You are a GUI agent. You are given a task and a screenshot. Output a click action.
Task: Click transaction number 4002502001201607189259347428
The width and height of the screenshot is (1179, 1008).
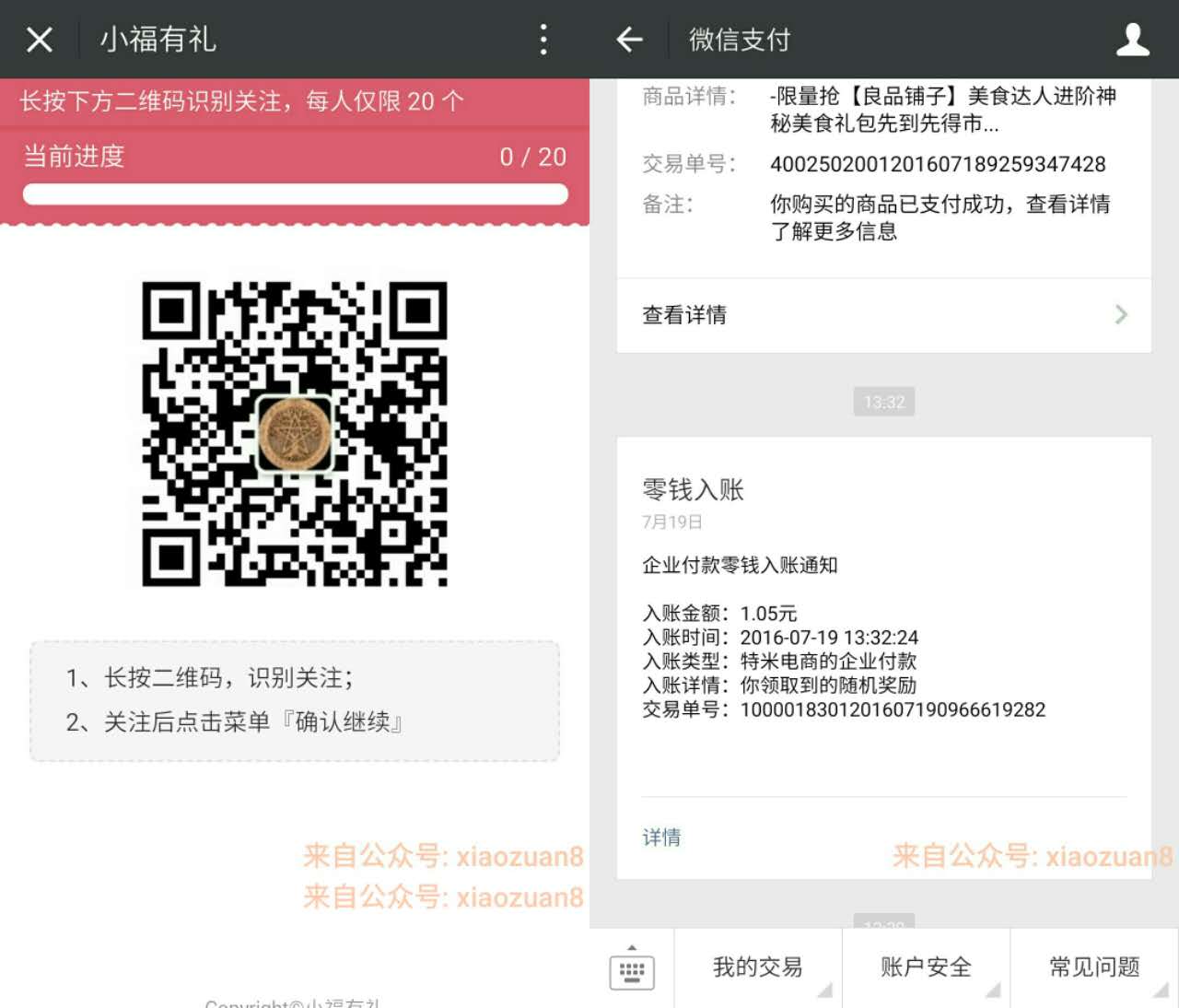(x=938, y=164)
